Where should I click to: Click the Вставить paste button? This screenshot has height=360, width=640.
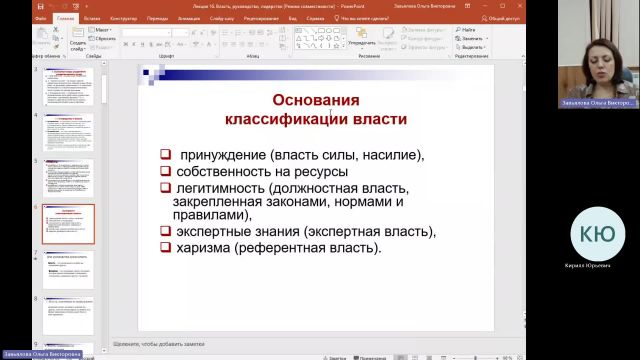tap(42, 38)
